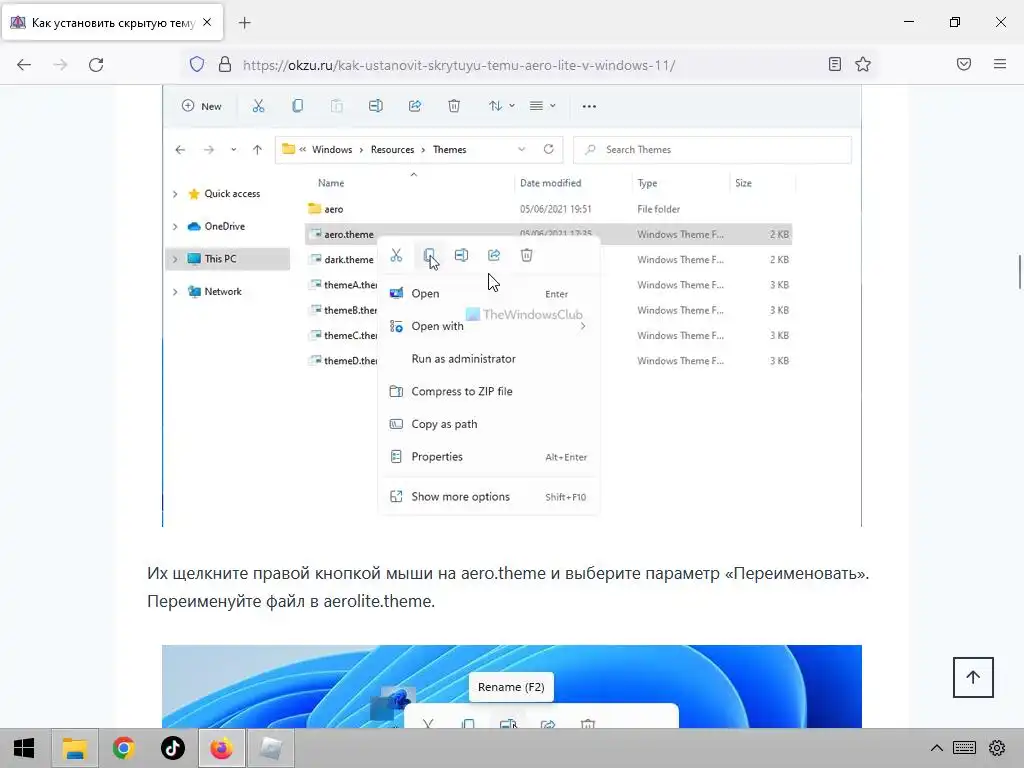Go back to the previous page in Firefox
Screen dimensions: 1024x768
click(x=24, y=65)
